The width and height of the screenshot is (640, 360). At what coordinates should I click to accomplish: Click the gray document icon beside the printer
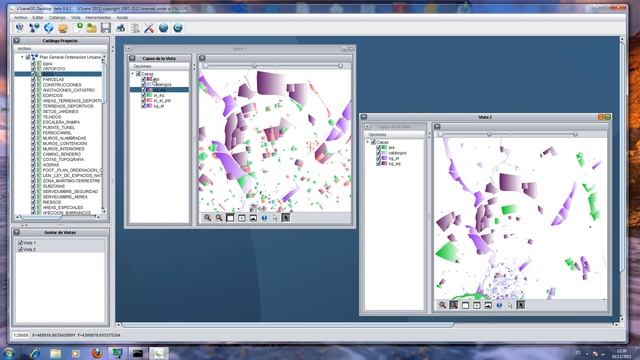click(x=135, y=28)
